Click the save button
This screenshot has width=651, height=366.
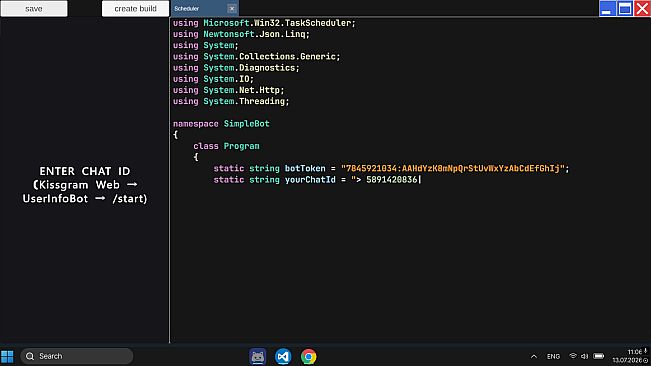pos(34,8)
